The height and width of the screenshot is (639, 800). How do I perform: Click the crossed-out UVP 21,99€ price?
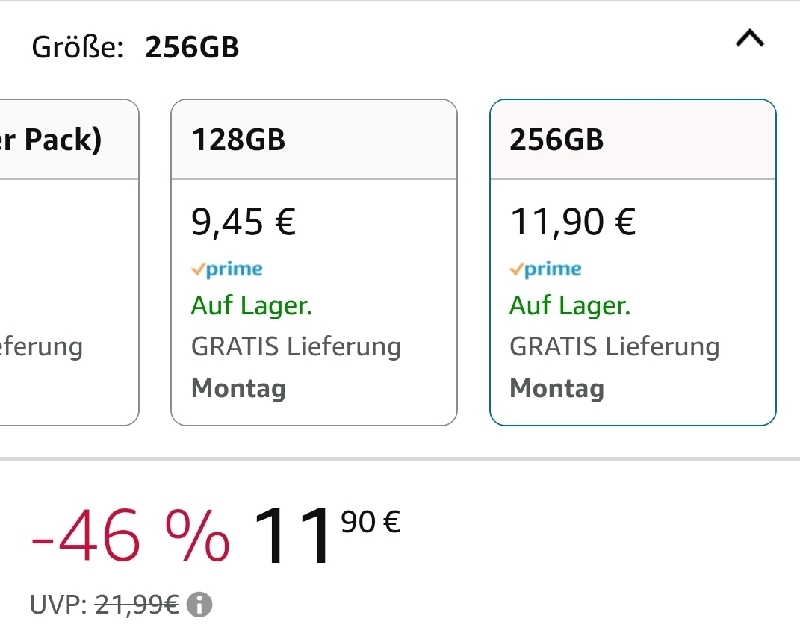137,605
